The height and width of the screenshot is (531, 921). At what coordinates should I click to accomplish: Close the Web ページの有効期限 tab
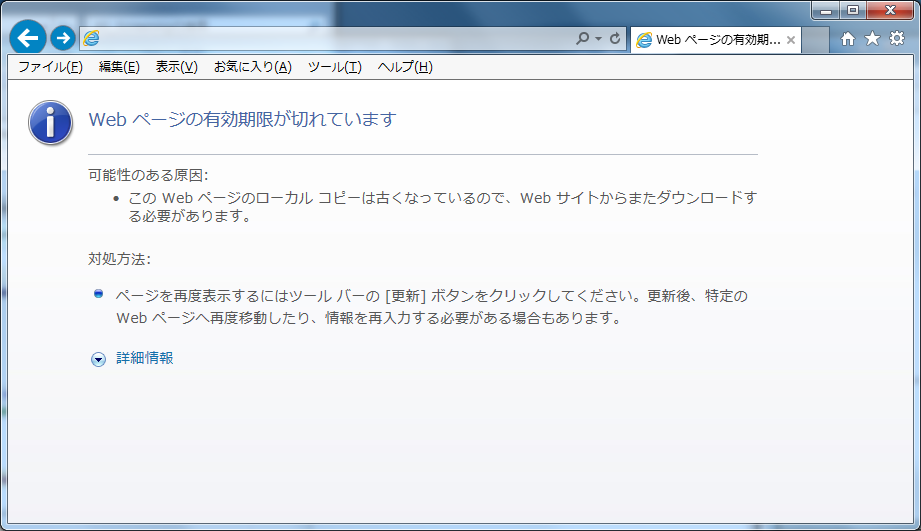(x=791, y=40)
